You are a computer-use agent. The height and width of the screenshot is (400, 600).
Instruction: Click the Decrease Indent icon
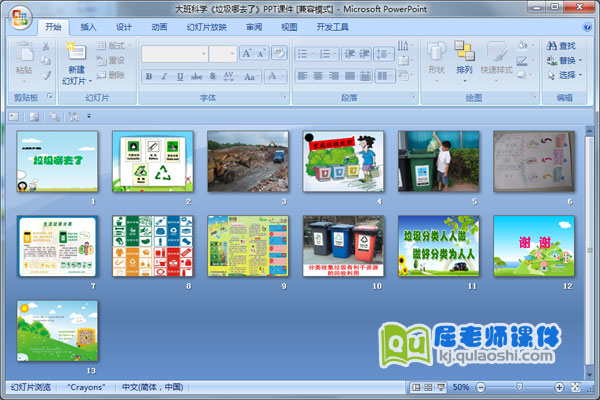[x=349, y=54]
